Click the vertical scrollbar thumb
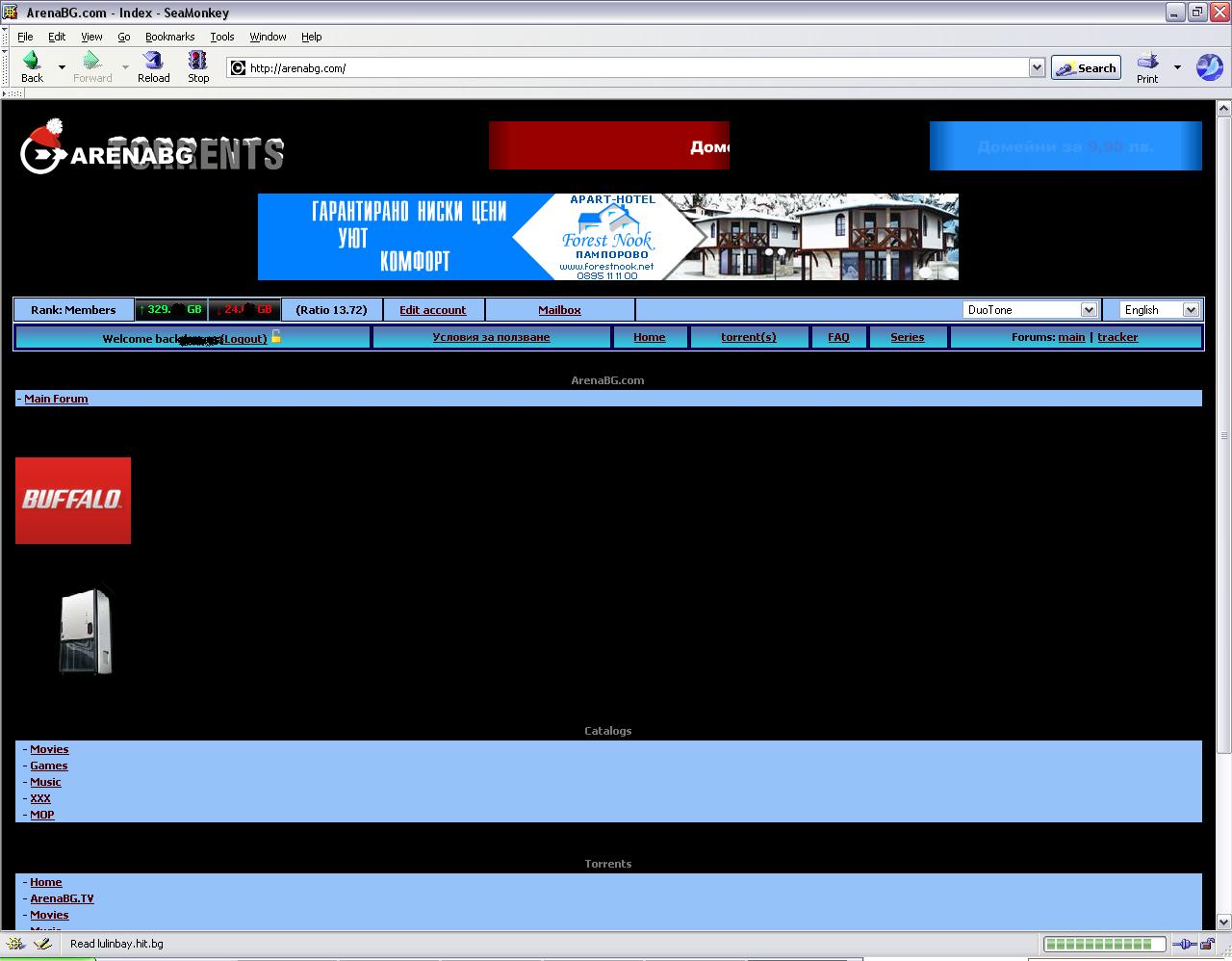This screenshot has width=1232, height=961. point(1223,434)
